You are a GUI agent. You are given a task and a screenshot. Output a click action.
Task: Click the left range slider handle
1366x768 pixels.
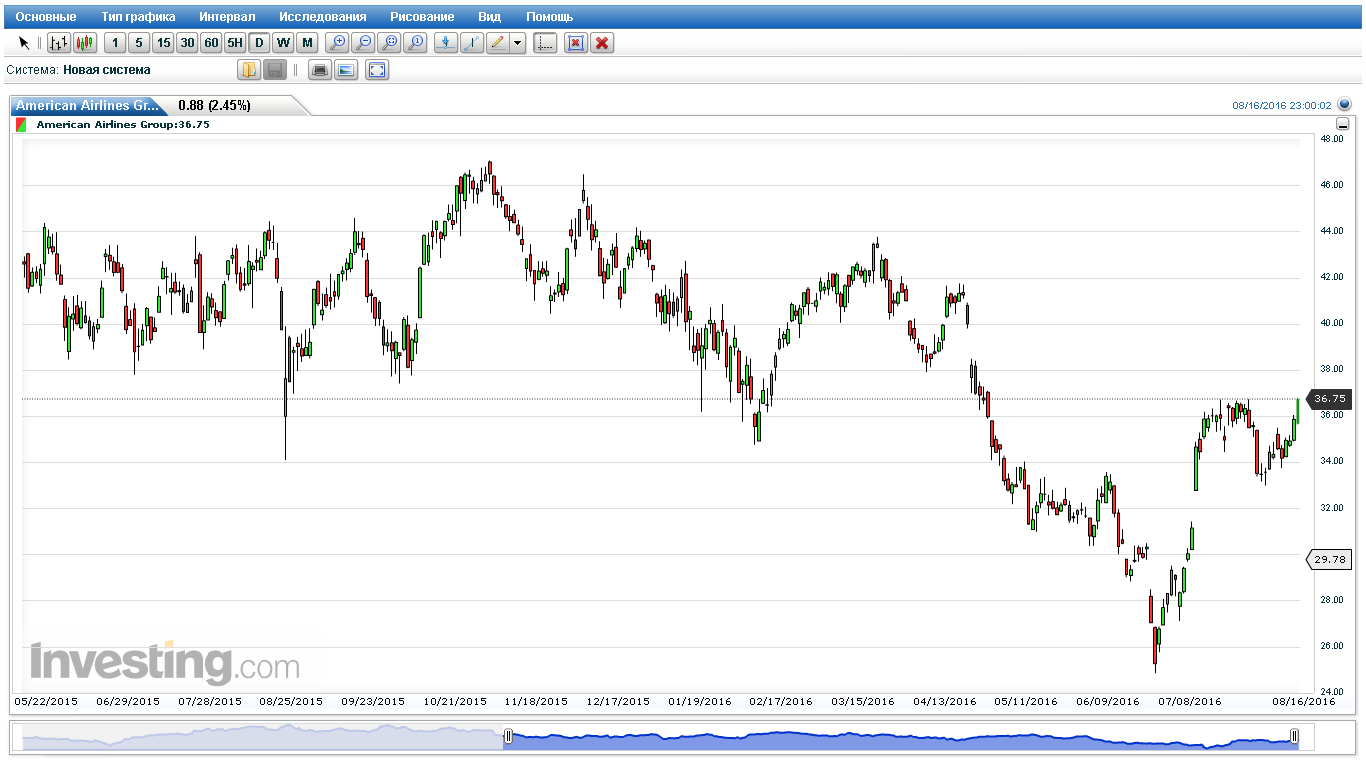508,737
